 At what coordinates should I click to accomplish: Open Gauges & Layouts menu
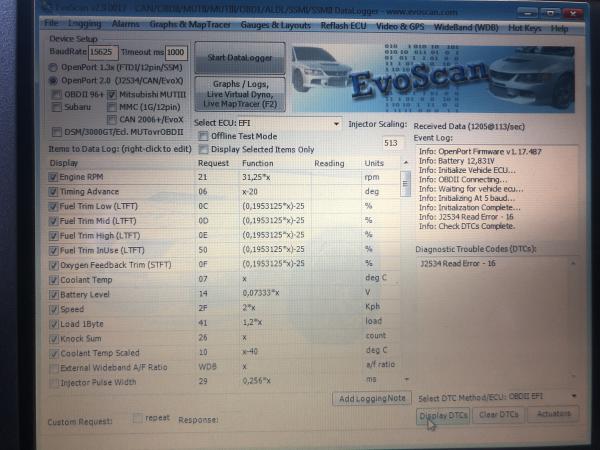point(276,26)
